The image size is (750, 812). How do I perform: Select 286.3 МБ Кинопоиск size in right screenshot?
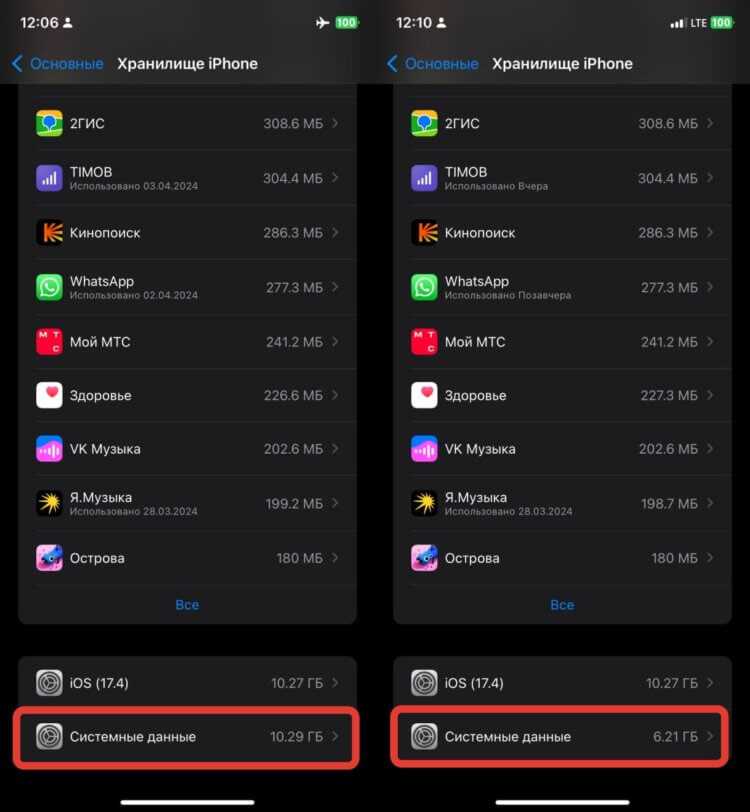point(668,233)
